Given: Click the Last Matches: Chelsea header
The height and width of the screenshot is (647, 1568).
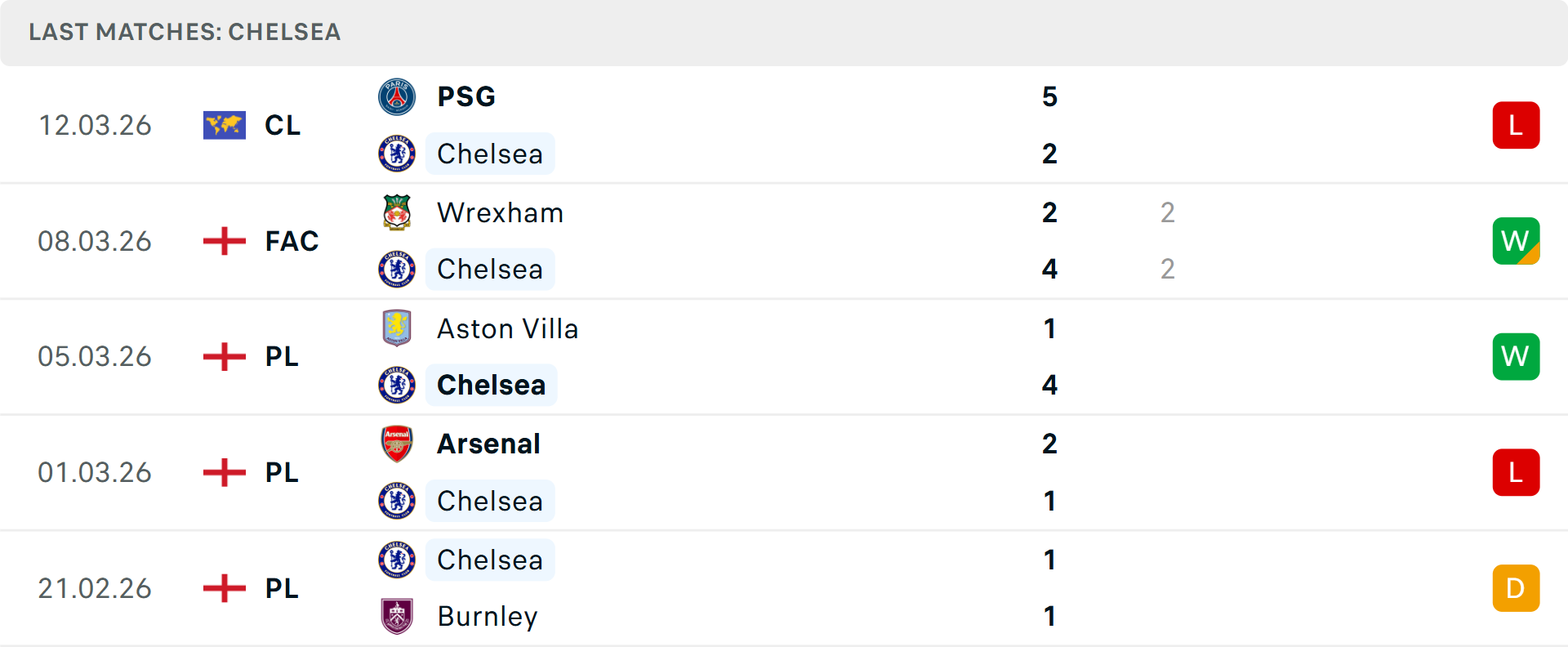Looking at the screenshot, I should (185, 32).
